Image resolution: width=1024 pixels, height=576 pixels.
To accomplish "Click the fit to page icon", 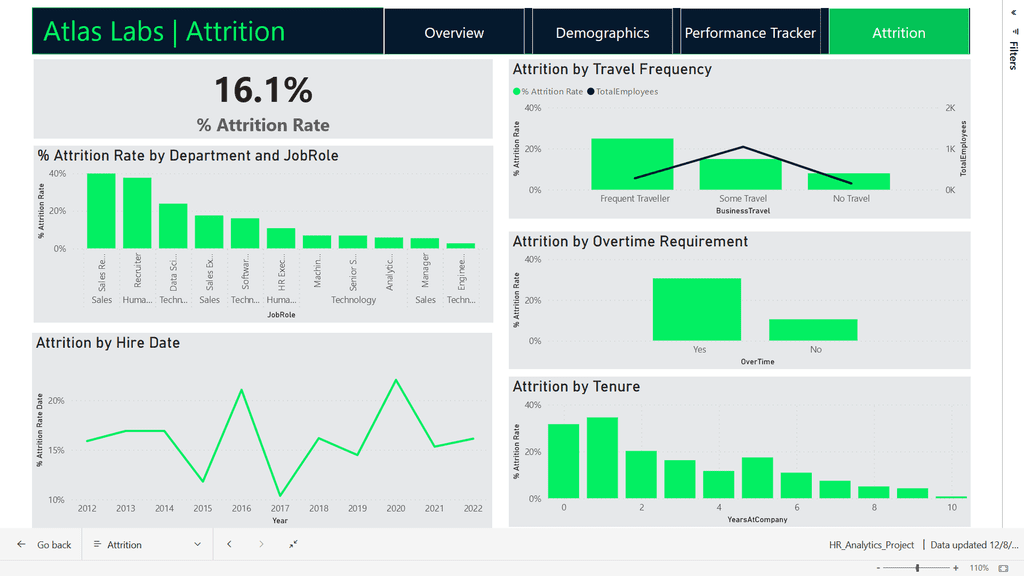I will coord(1003,568).
